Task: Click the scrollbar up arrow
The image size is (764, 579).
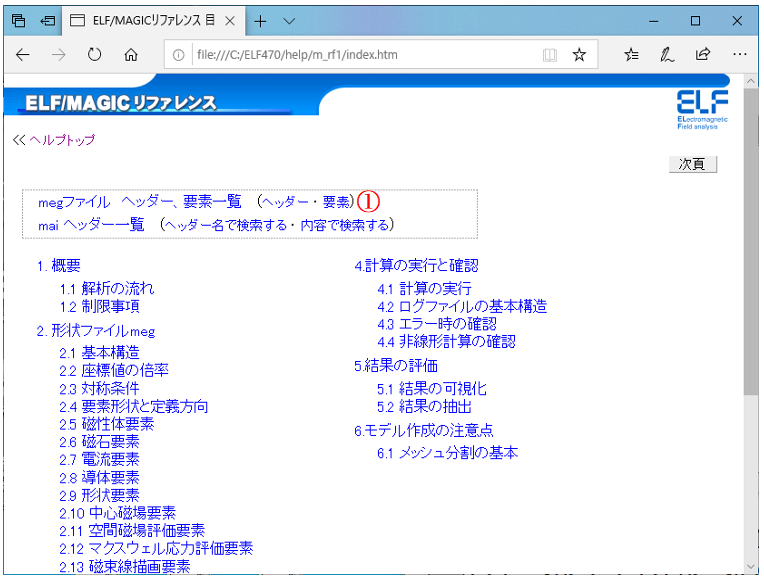Action: click(x=751, y=81)
